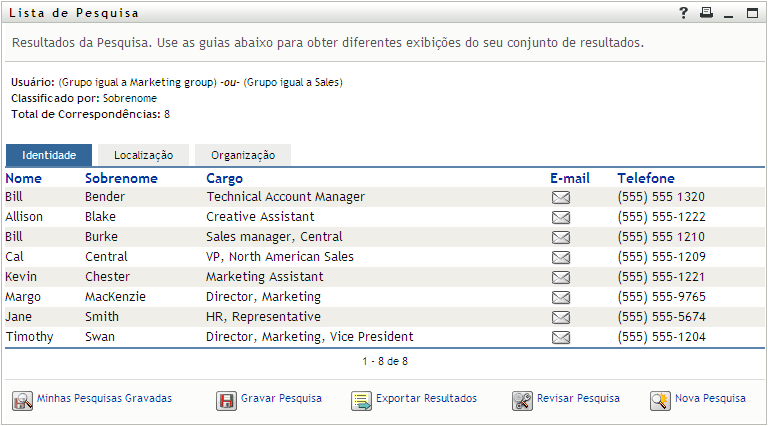This screenshot has height=426, width=768.
Task: Switch to the Localização tab
Action: 143,155
